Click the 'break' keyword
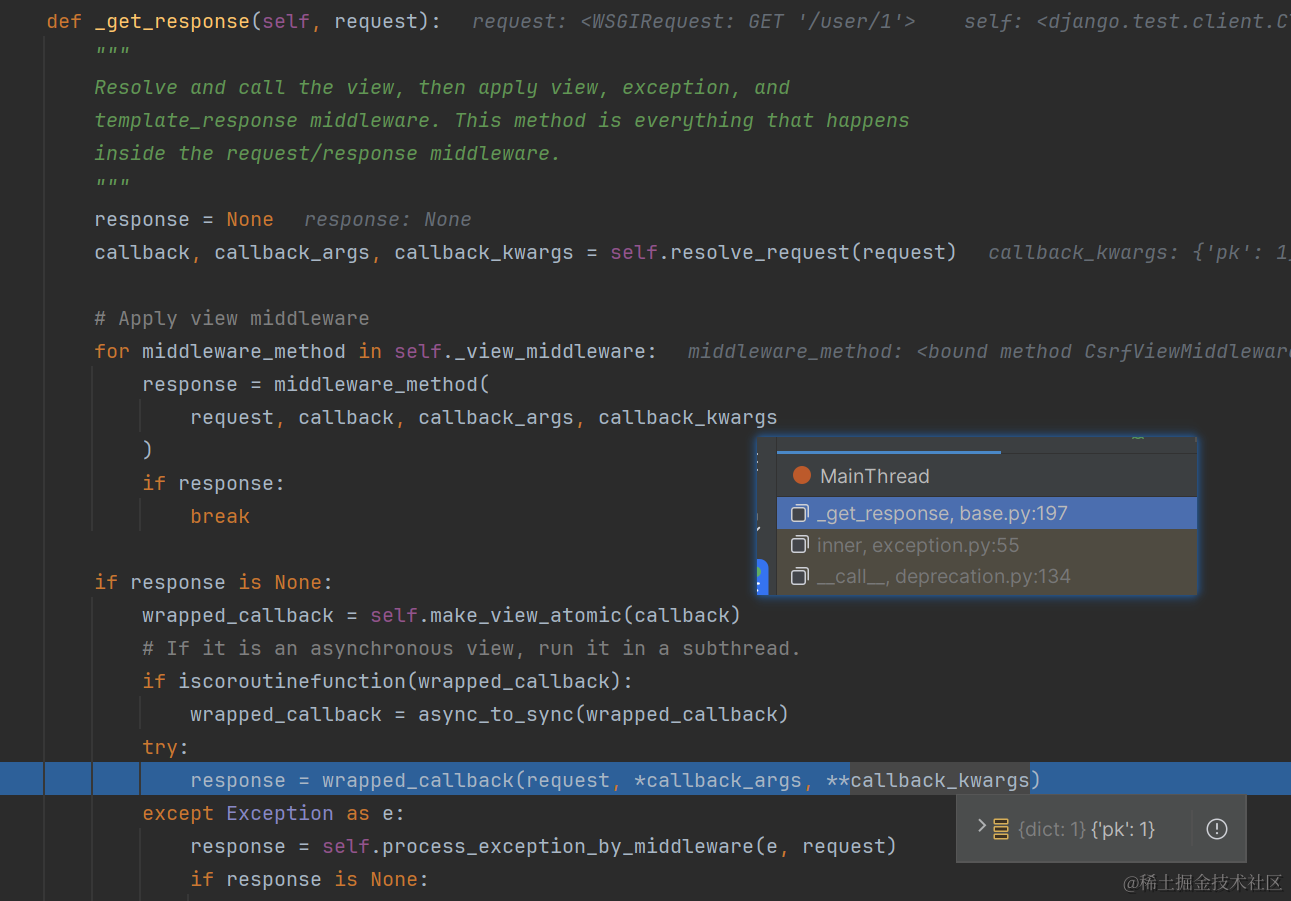Image resolution: width=1291 pixels, height=901 pixels. [x=220, y=516]
